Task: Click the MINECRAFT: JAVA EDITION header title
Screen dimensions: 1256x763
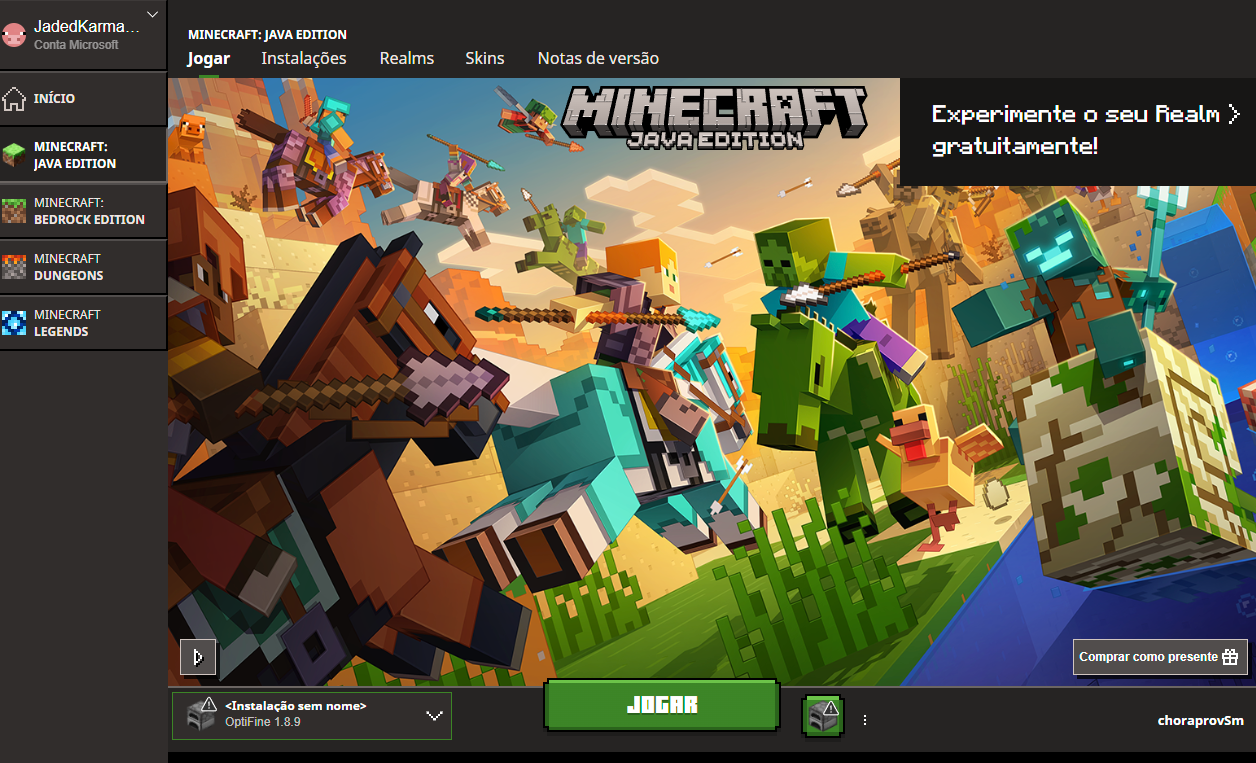Action: (x=267, y=35)
